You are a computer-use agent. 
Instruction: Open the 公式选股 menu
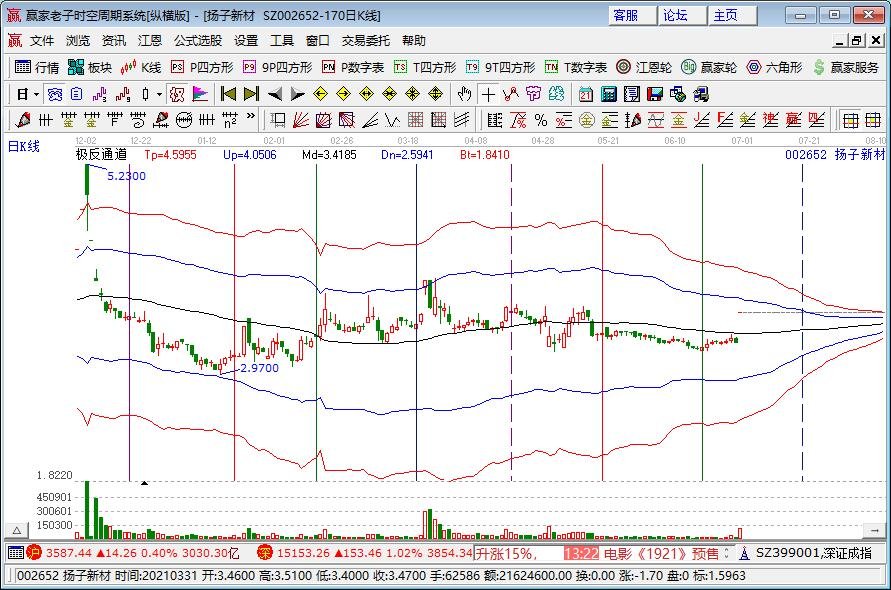click(198, 41)
